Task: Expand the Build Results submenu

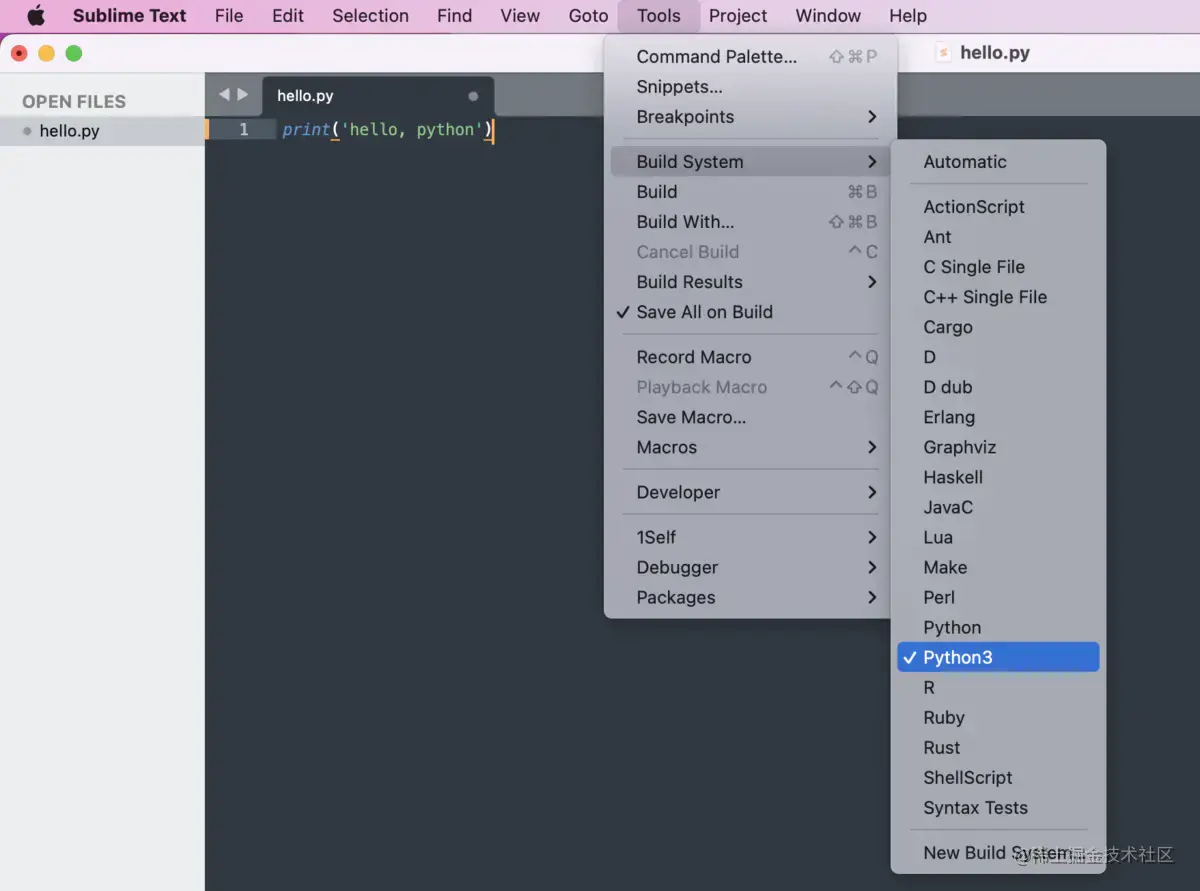Action: click(747, 282)
